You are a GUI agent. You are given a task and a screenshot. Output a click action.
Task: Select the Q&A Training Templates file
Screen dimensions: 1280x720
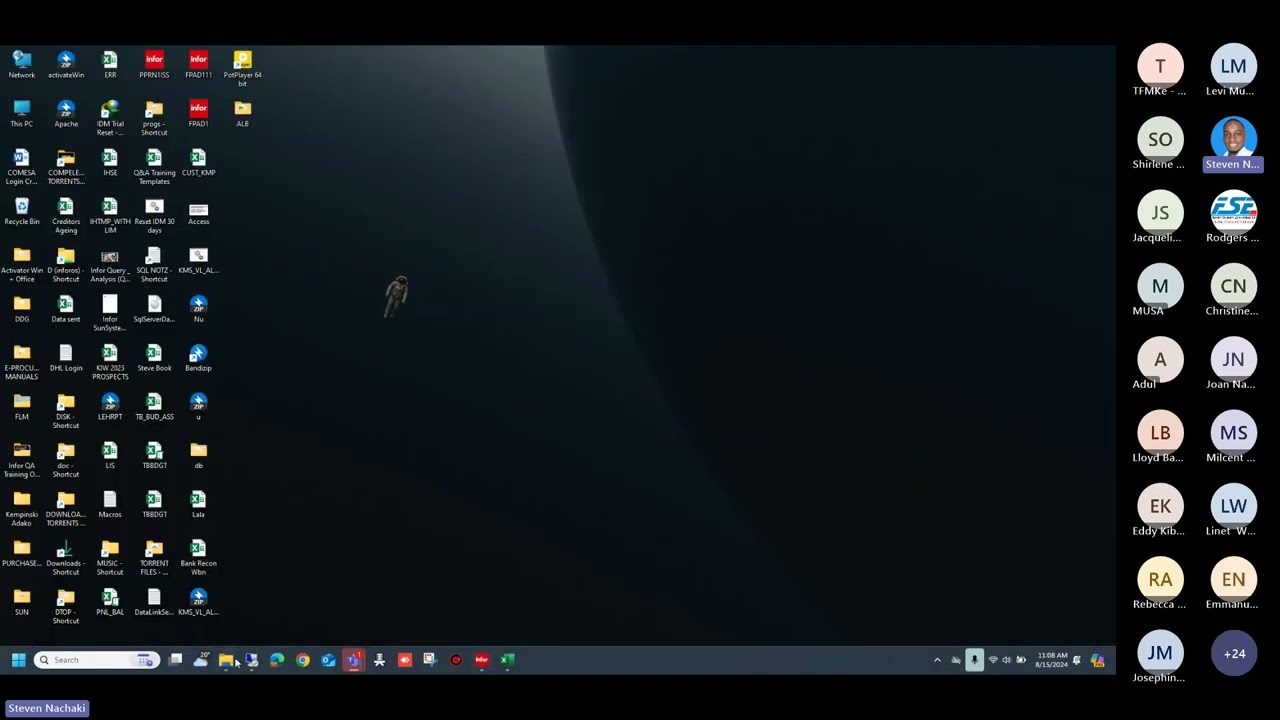pos(154,167)
